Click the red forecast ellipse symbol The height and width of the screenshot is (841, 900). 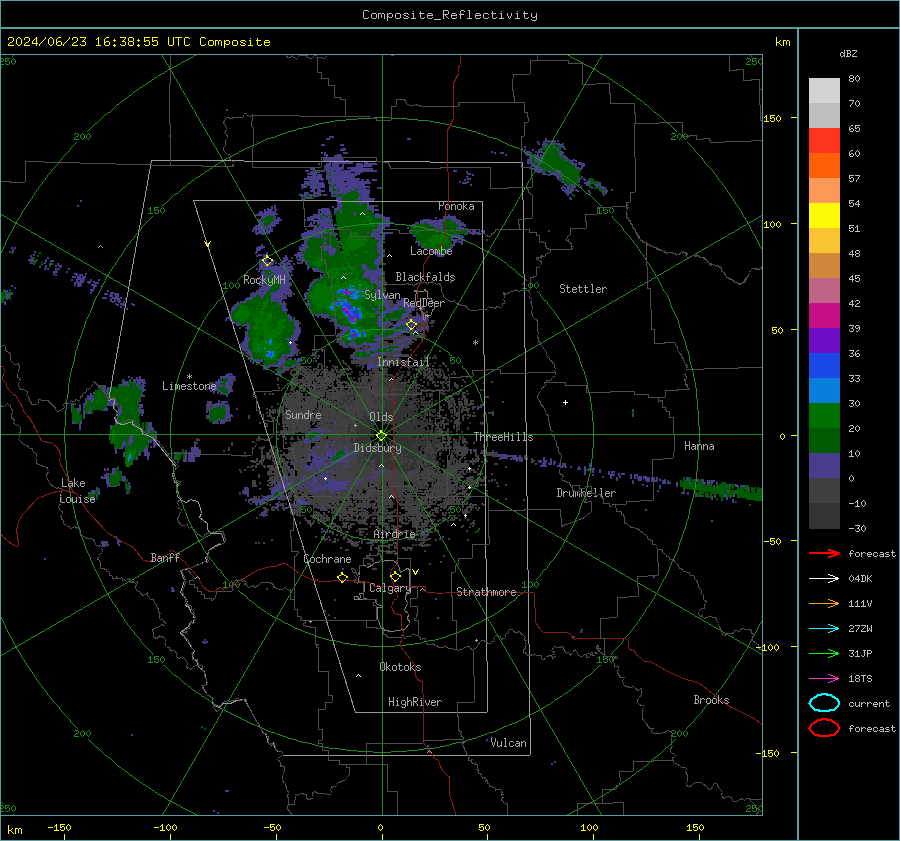click(x=824, y=728)
